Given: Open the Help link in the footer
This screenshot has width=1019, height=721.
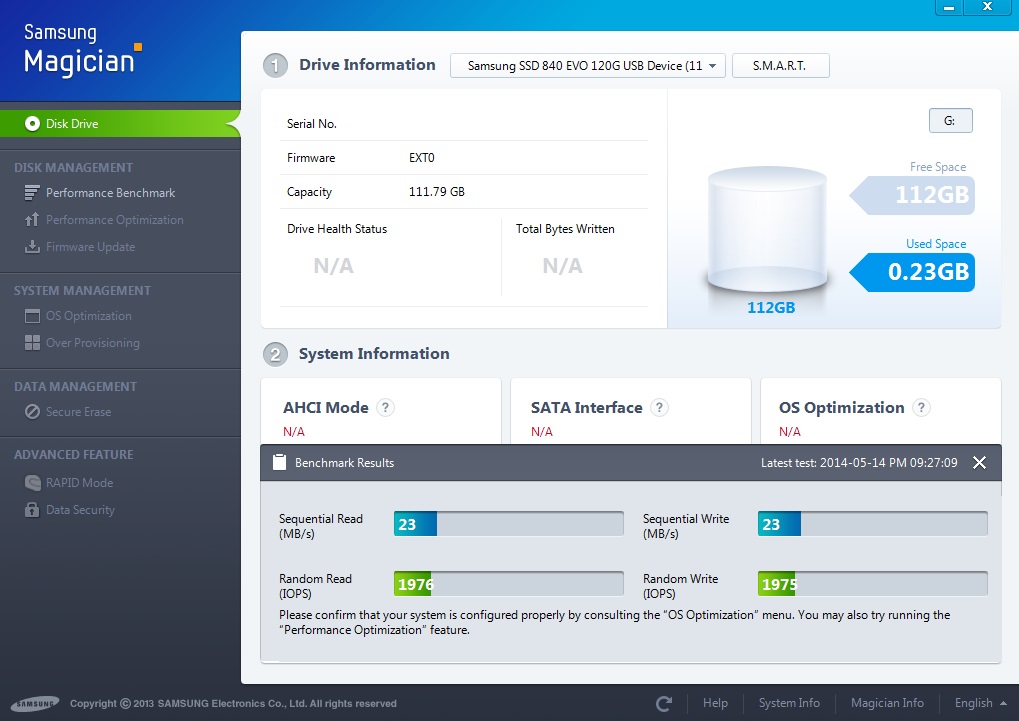Looking at the screenshot, I should click(715, 703).
